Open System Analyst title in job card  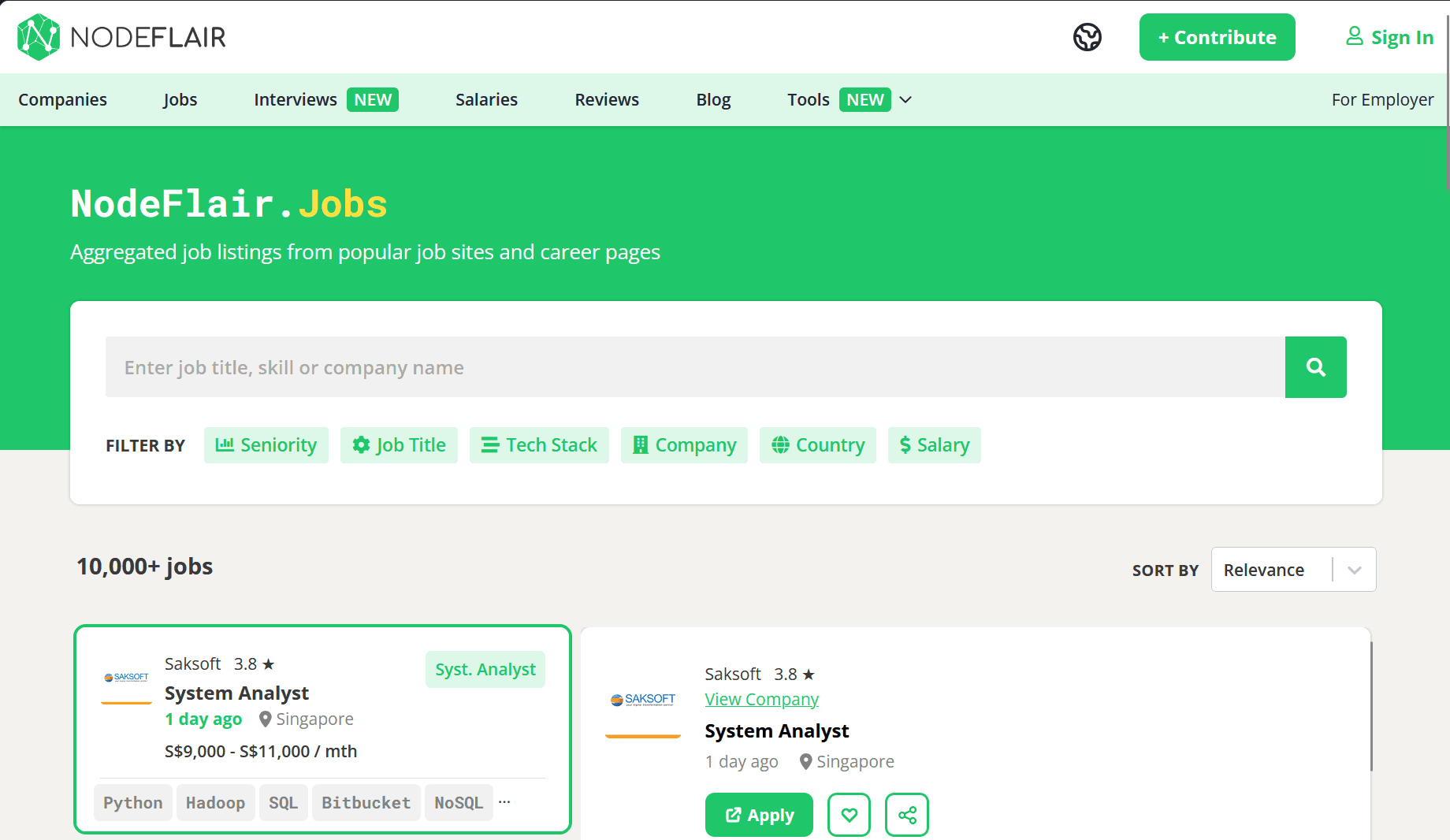pos(236,693)
